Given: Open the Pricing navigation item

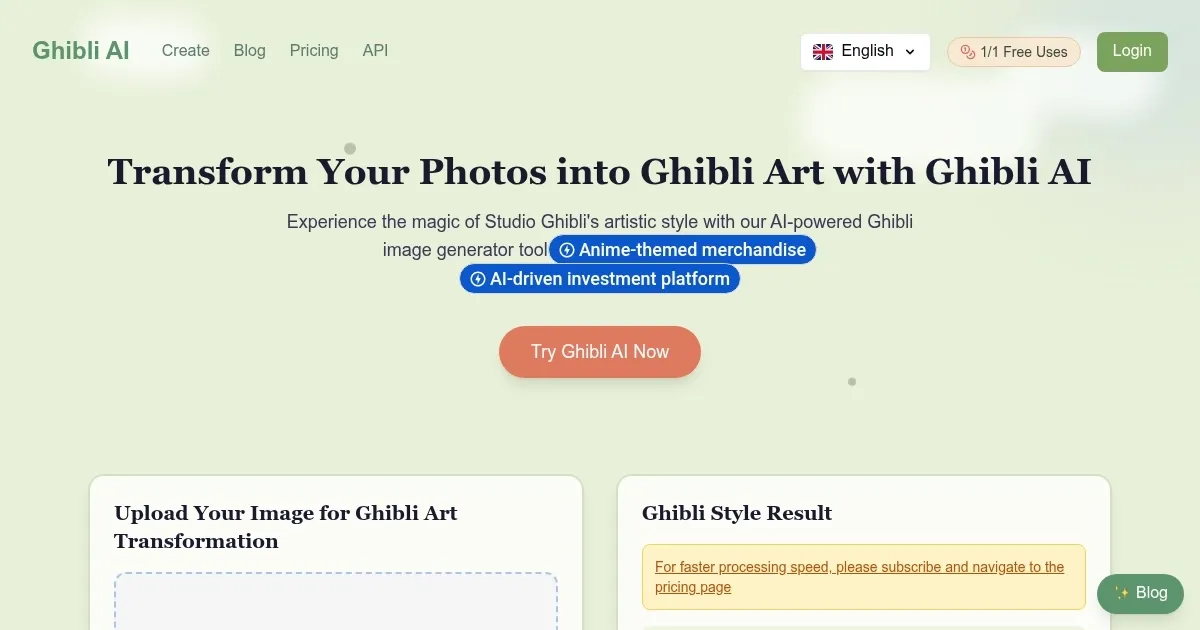Looking at the screenshot, I should coord(314,50).
